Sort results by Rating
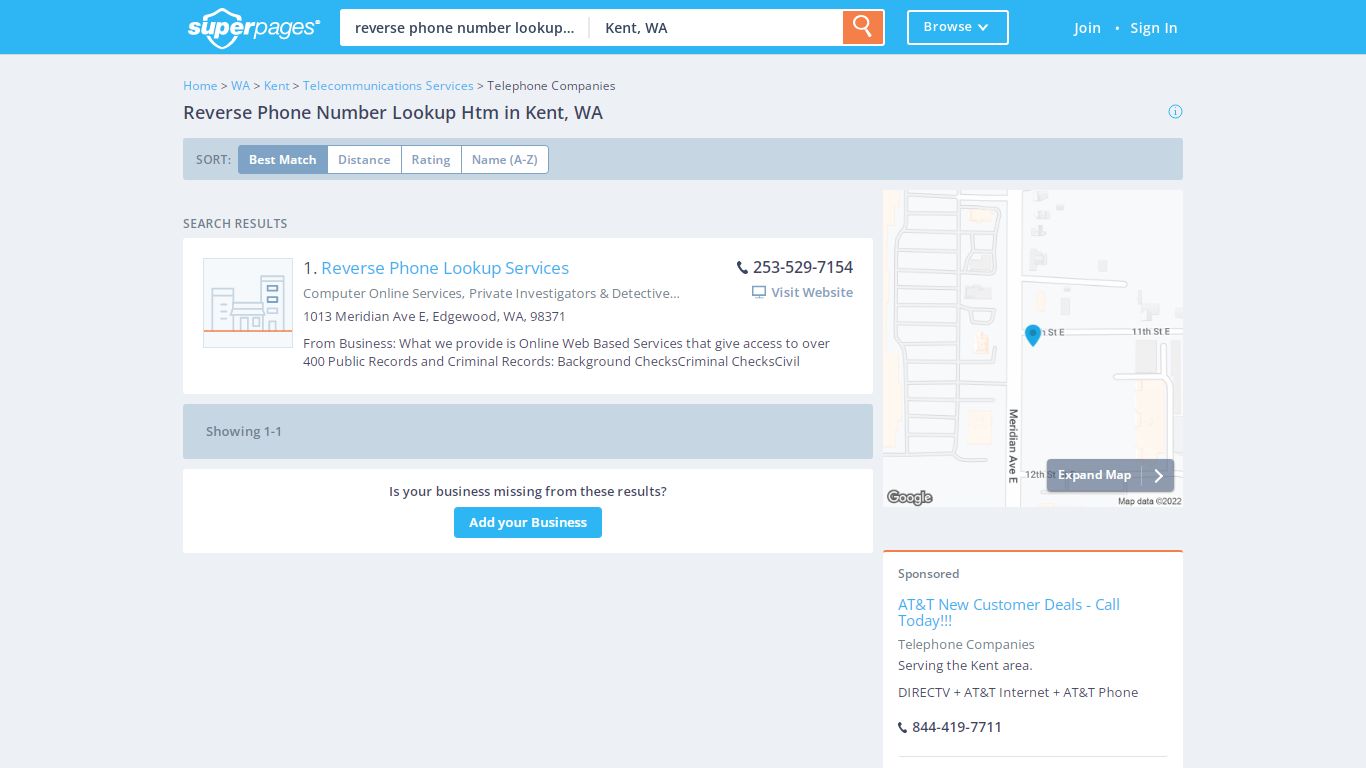This screenshot has width=1366, height=768. click(431, 159)
